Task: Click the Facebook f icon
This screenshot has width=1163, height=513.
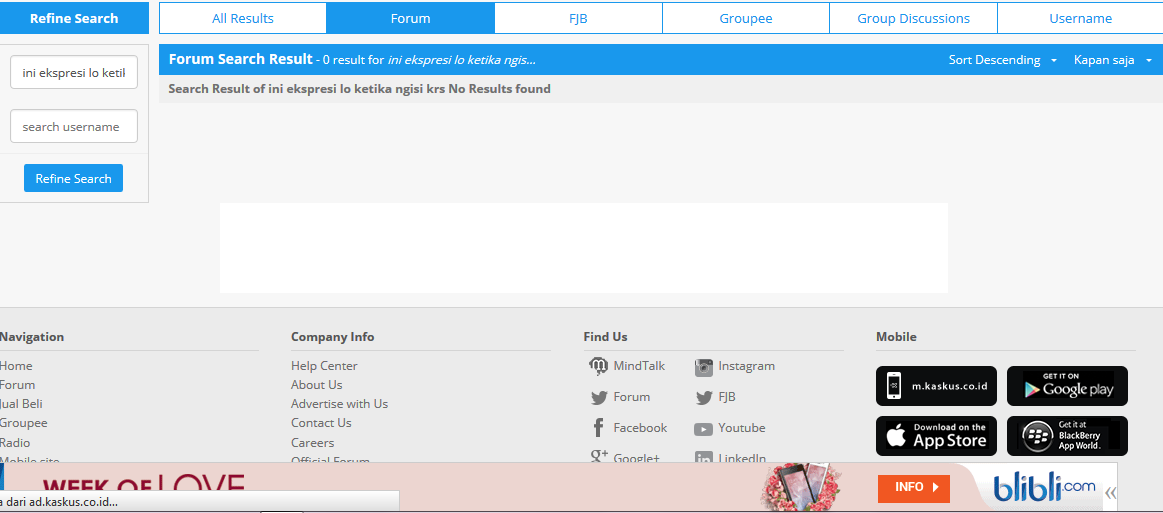Action: point(599,428)
